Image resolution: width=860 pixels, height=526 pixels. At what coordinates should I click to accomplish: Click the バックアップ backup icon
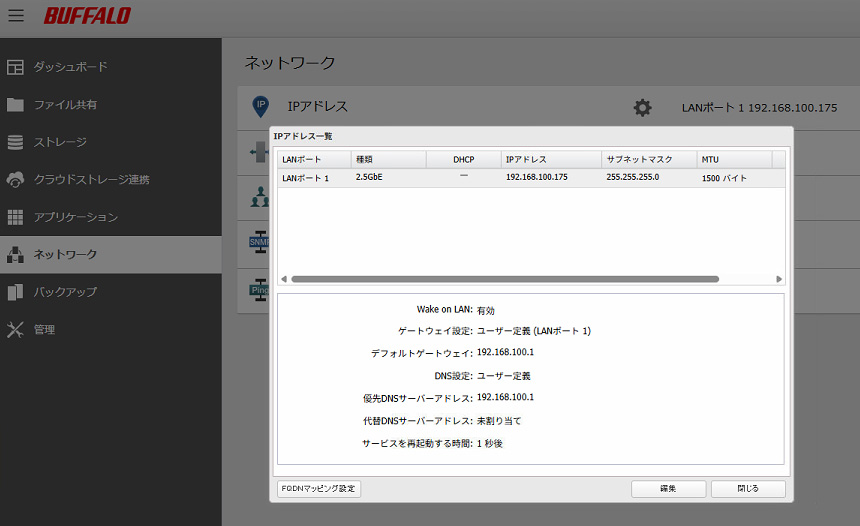coord(15,292)
